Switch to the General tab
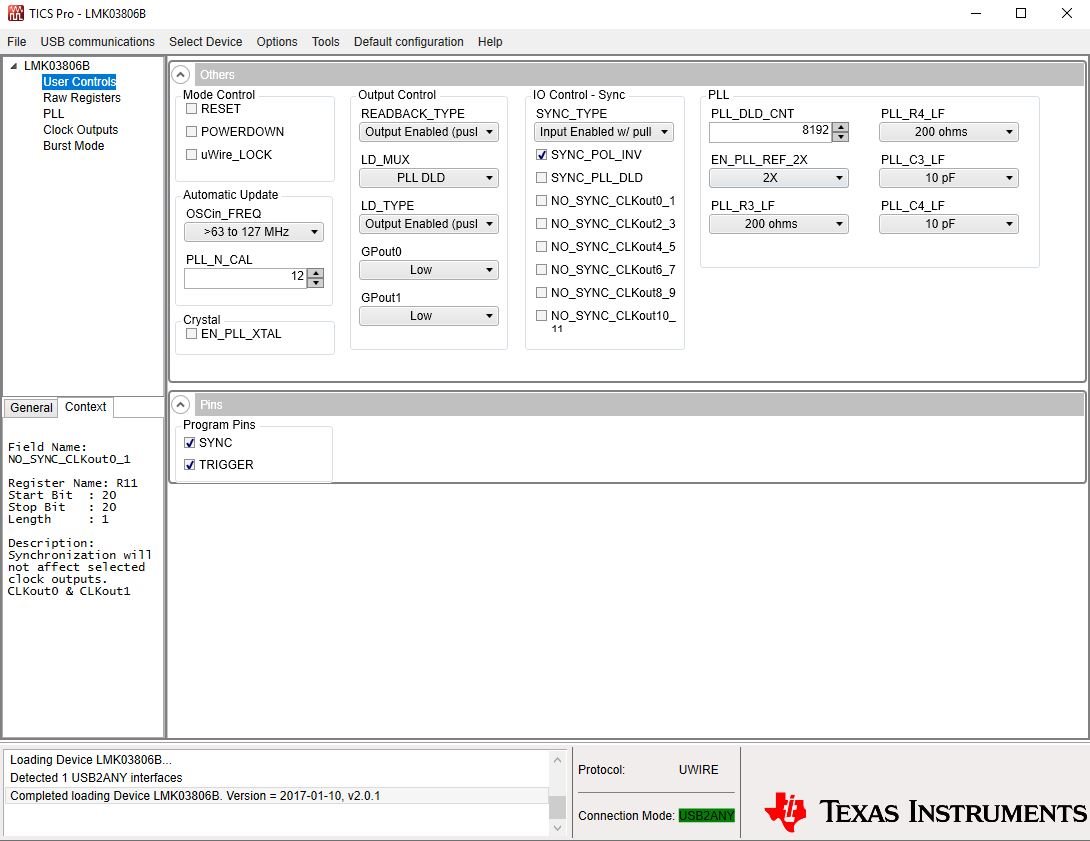 (x=31, y=407)
